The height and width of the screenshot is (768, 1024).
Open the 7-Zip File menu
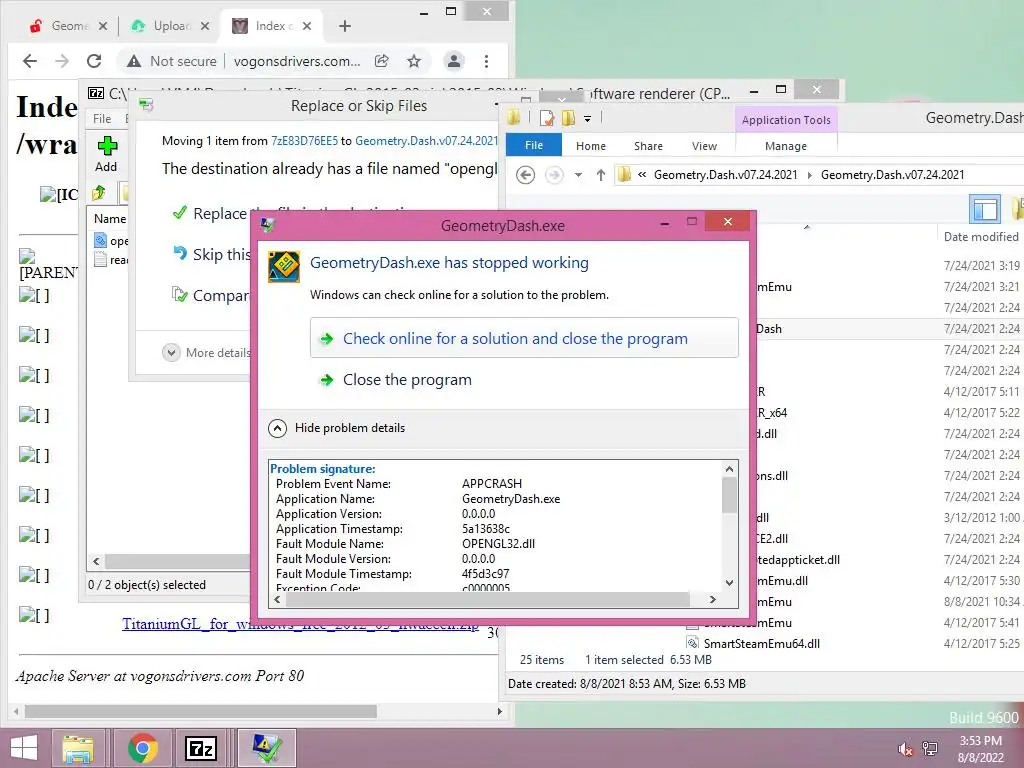pos(102,119)
